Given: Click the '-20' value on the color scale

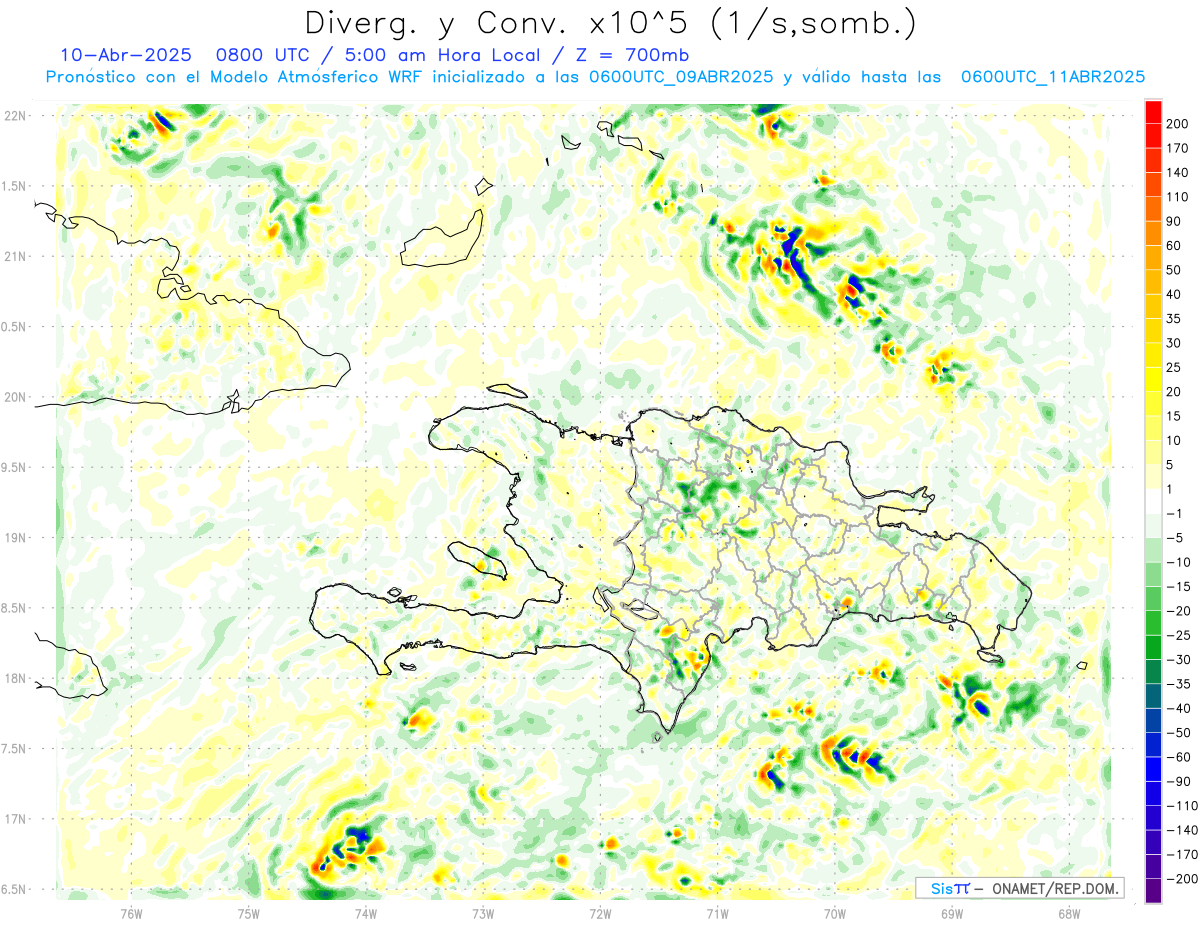Looking at the screenshot, I should (1179, 611).
